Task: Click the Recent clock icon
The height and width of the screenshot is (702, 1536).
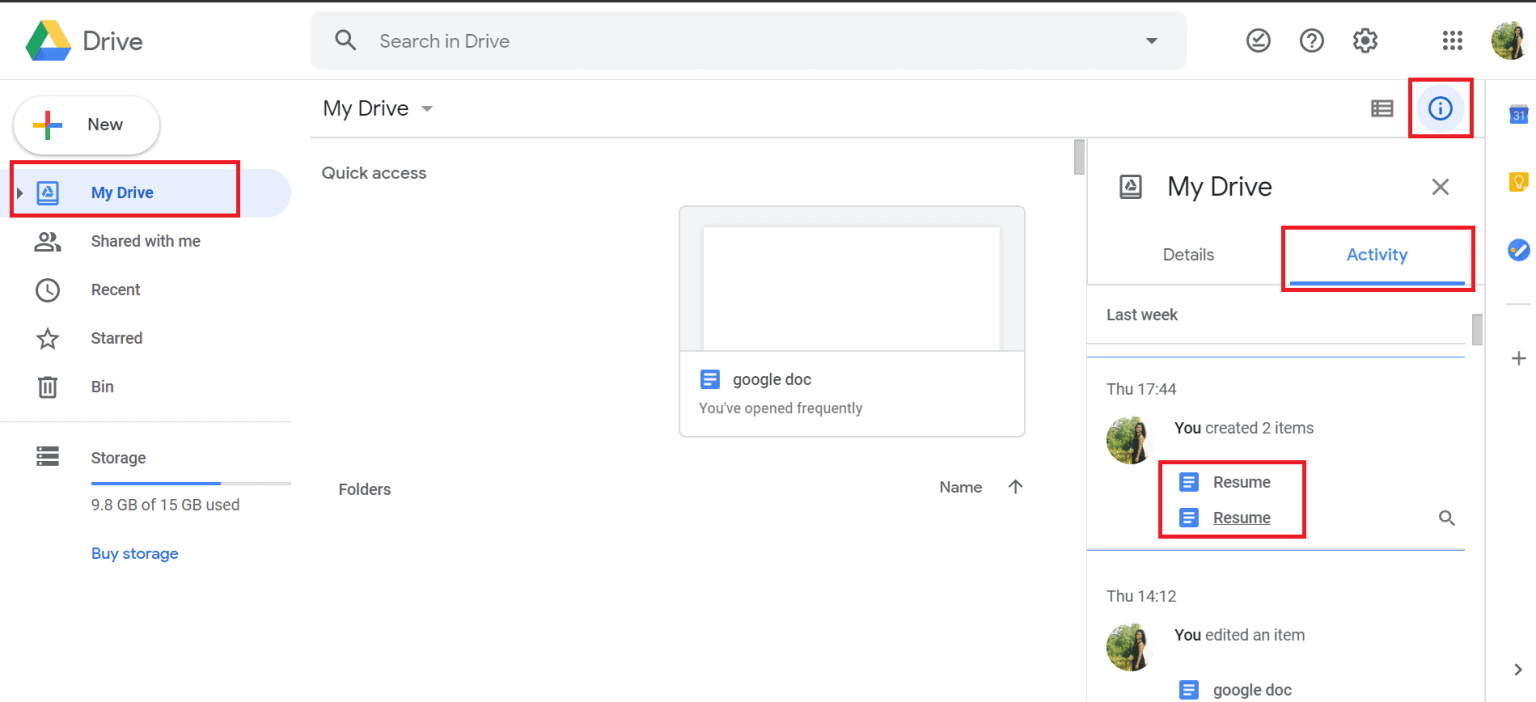Action: (47, 290)
